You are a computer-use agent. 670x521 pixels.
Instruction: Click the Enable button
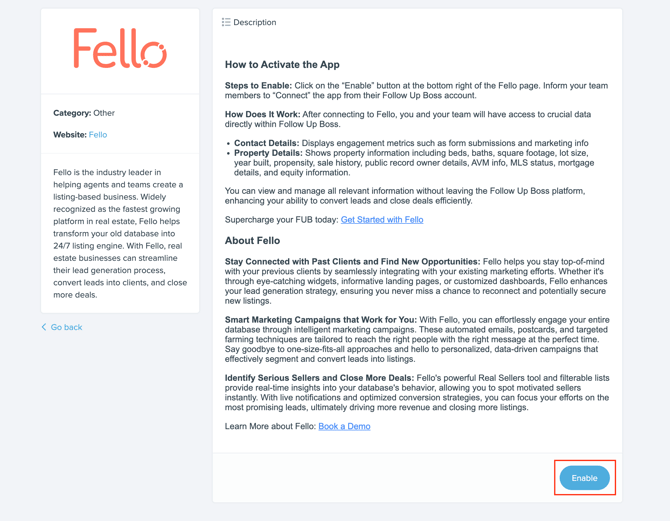point(585,478)
